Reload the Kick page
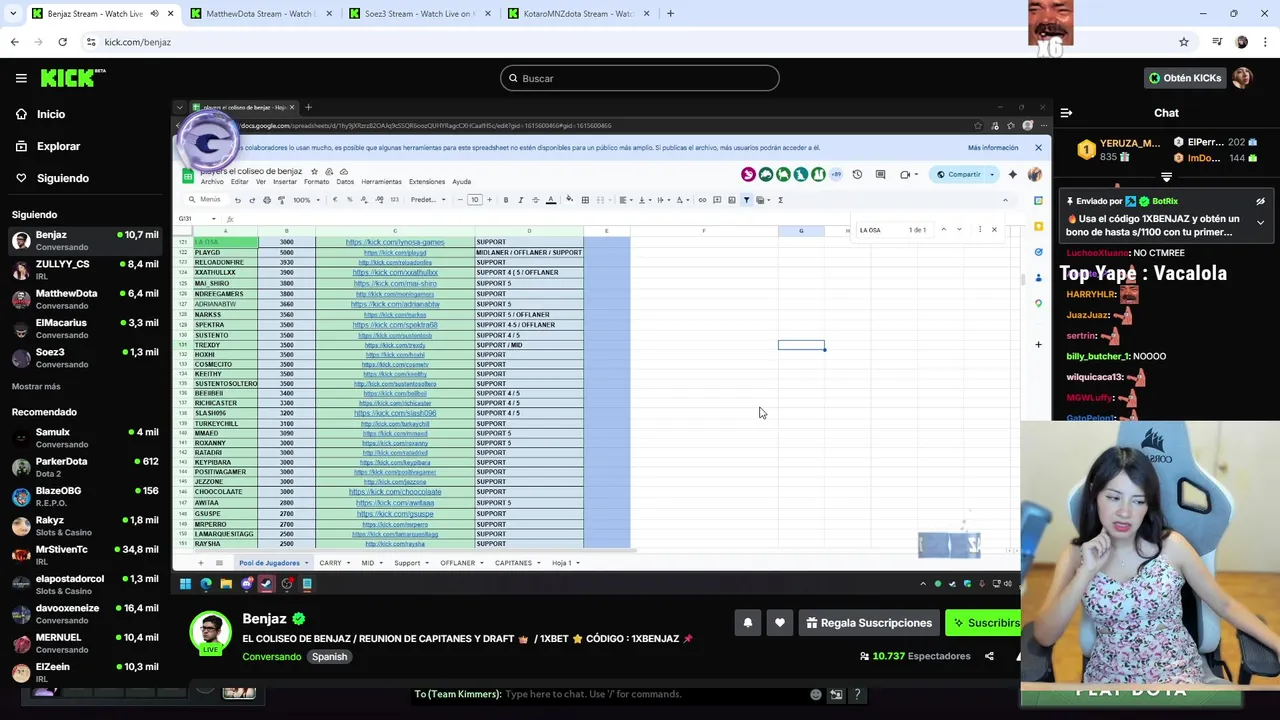 click(62, 42)
